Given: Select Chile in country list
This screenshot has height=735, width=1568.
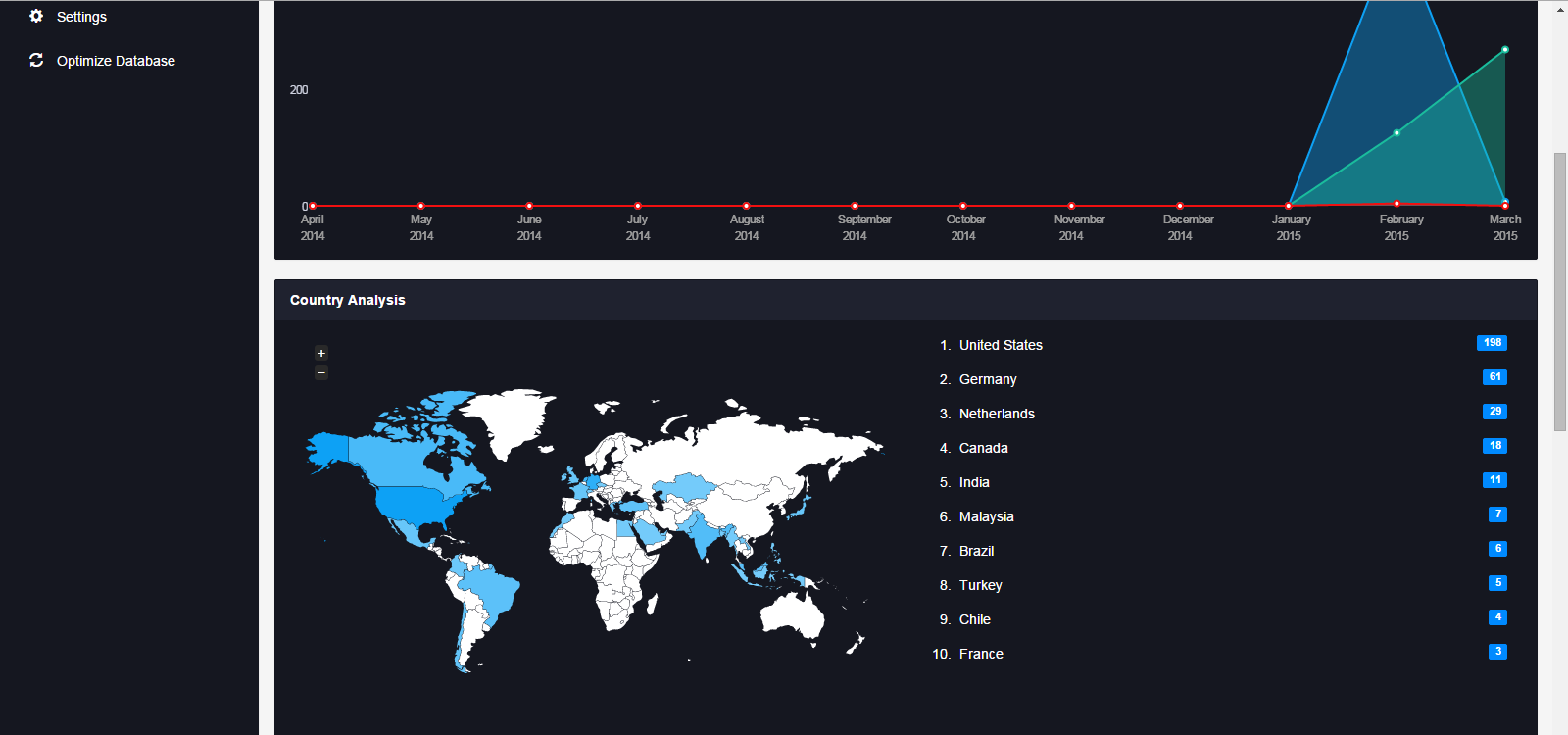Looking at the screenshot, I should (x=974, y=619).
